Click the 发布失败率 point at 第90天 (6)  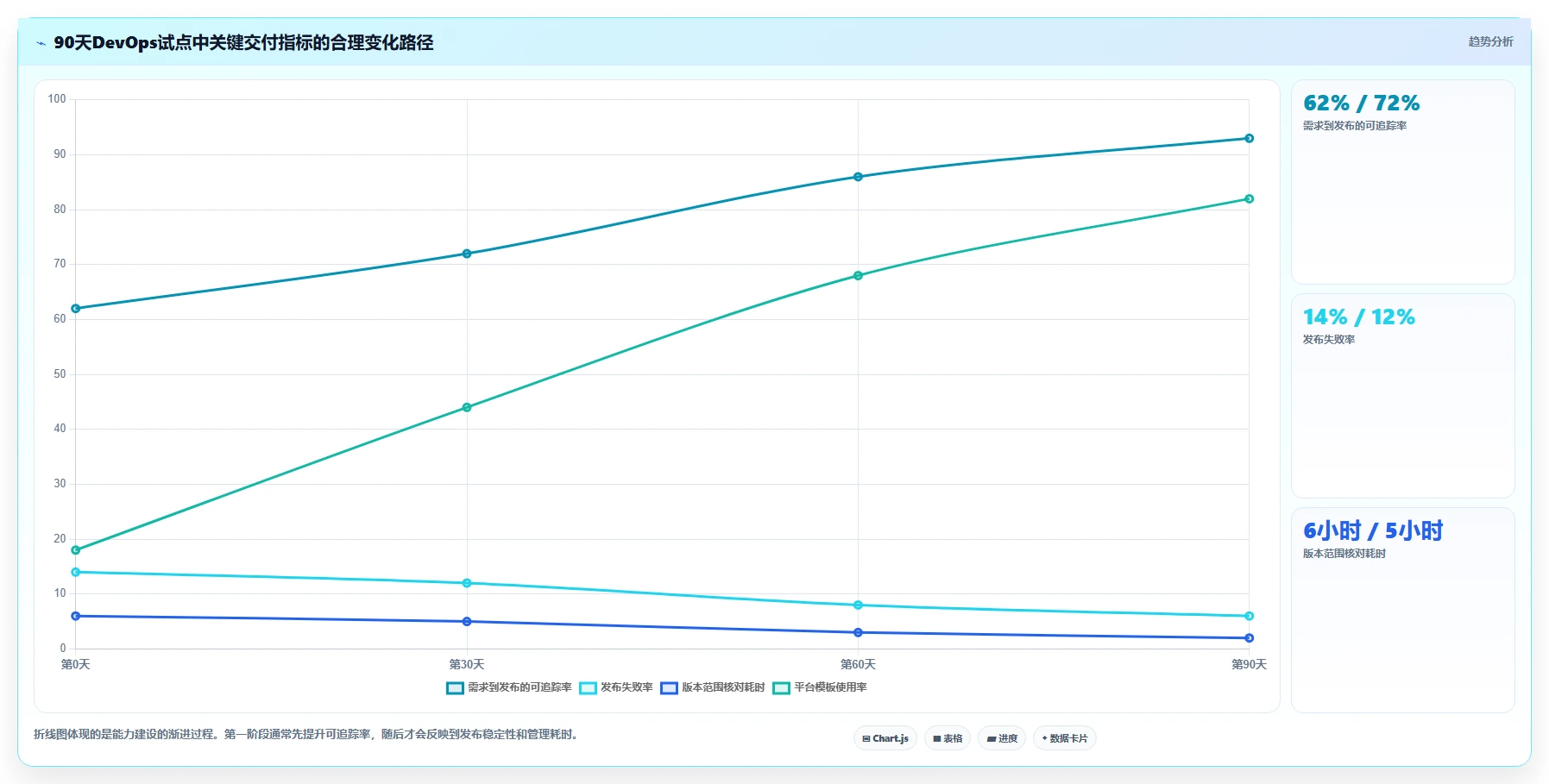[1249, 616]
